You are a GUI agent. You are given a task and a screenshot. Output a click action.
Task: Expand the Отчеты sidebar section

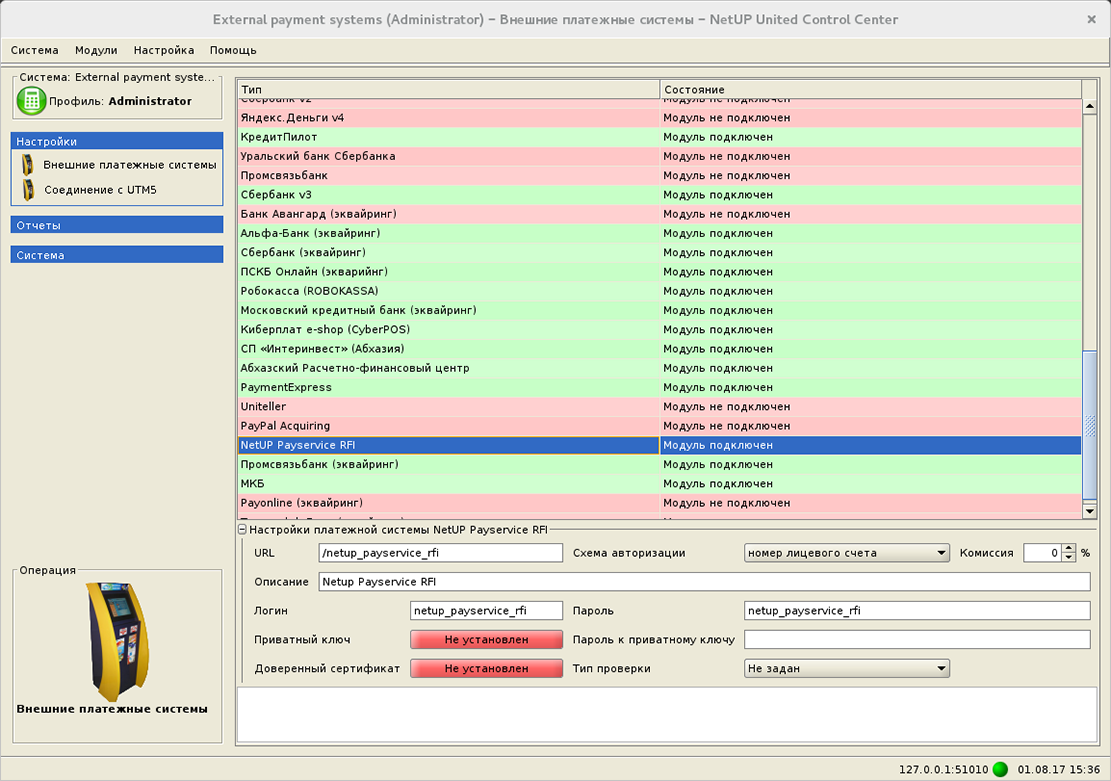pyautogui.click(x=117, y=225)
